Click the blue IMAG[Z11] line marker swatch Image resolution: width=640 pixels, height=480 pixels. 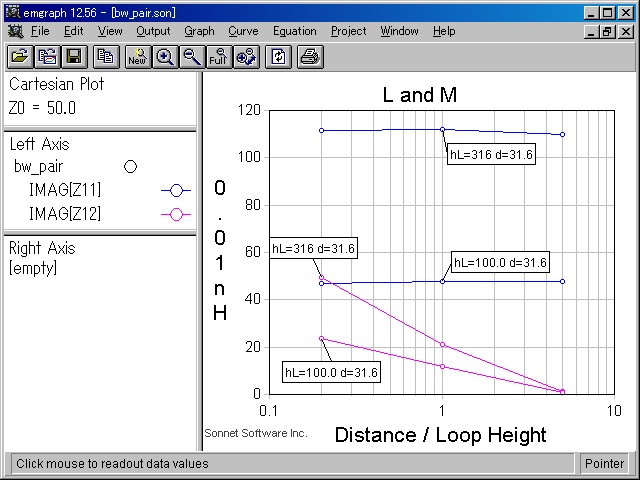(x=176, y=190)
